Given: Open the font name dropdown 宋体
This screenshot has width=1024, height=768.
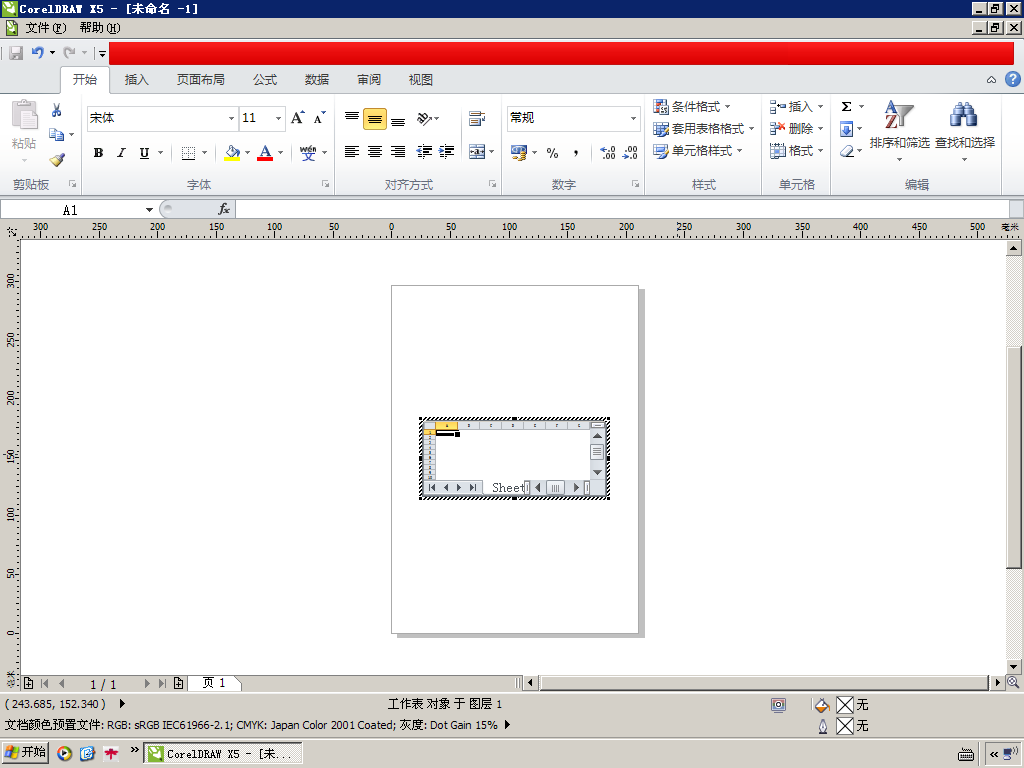Looking at the screenshot, I should coord(231,118).
